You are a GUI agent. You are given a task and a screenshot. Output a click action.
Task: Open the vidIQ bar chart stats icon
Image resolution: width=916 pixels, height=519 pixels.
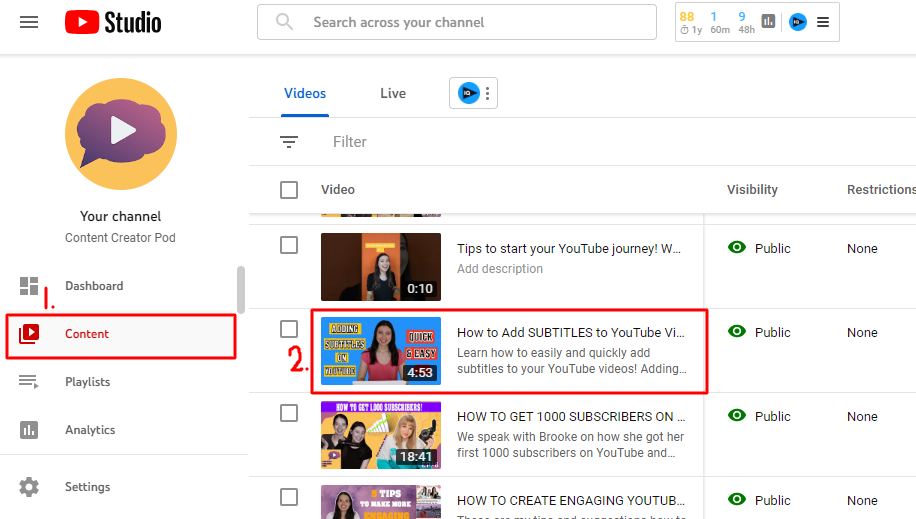tap(768, 22)
